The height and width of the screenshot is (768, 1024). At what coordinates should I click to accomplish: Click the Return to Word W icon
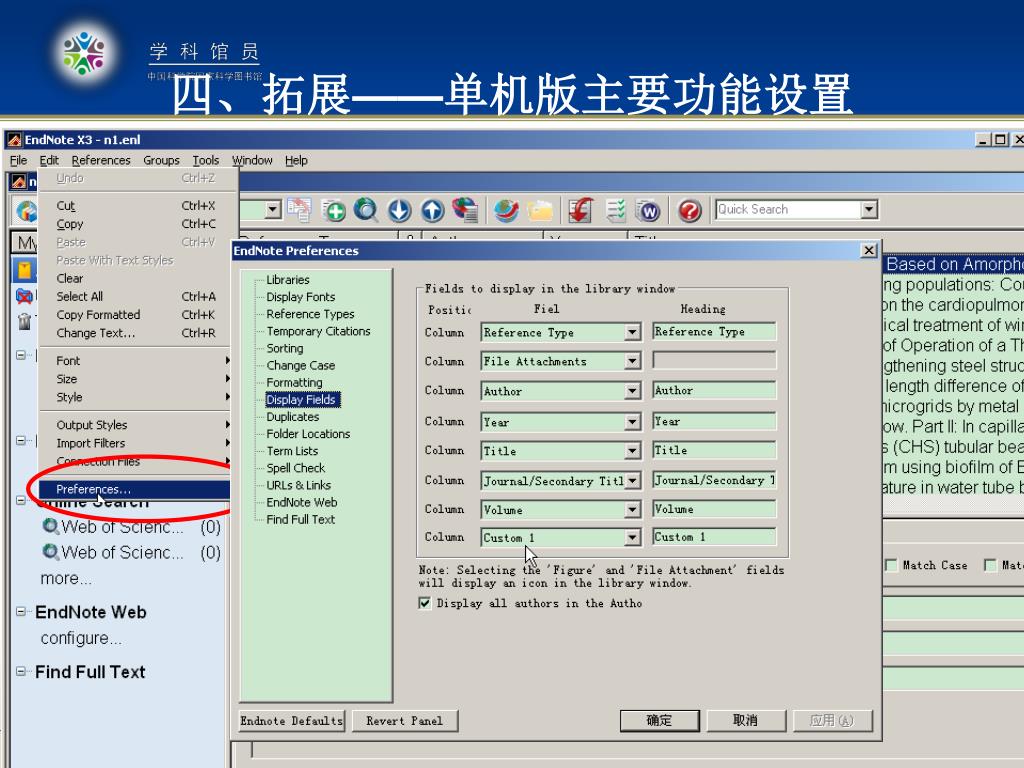point(648,210)
